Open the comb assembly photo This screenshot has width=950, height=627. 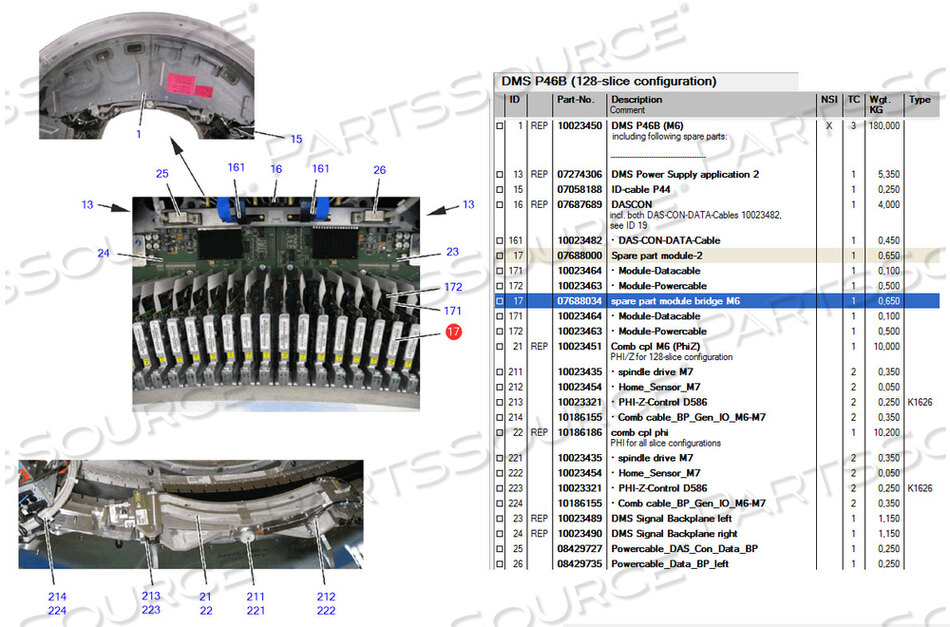pyautogui.click(x=191, y=514)
